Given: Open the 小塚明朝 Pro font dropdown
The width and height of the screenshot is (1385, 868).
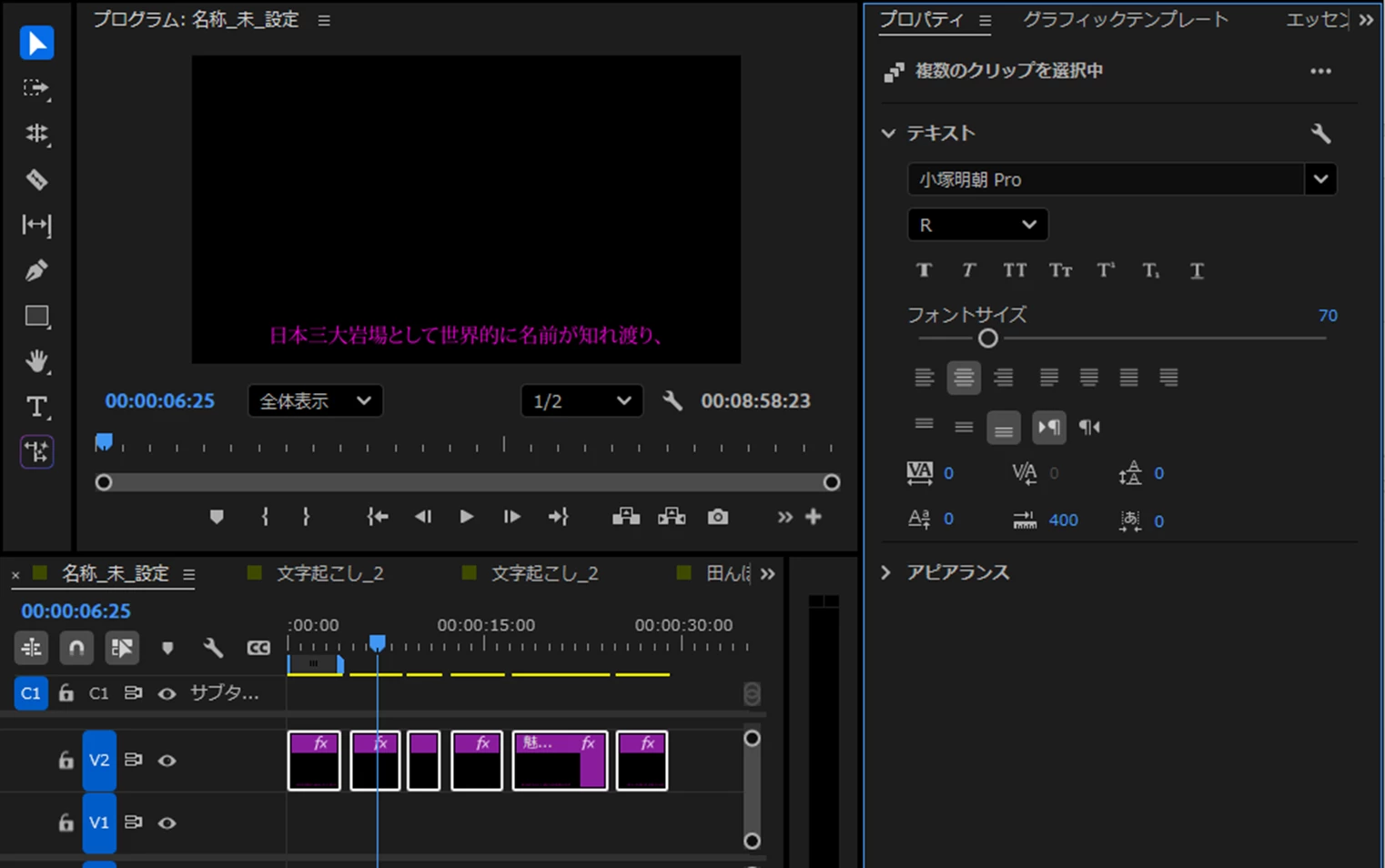Looking at the screenshot, I should click(x=1320, y=179).
